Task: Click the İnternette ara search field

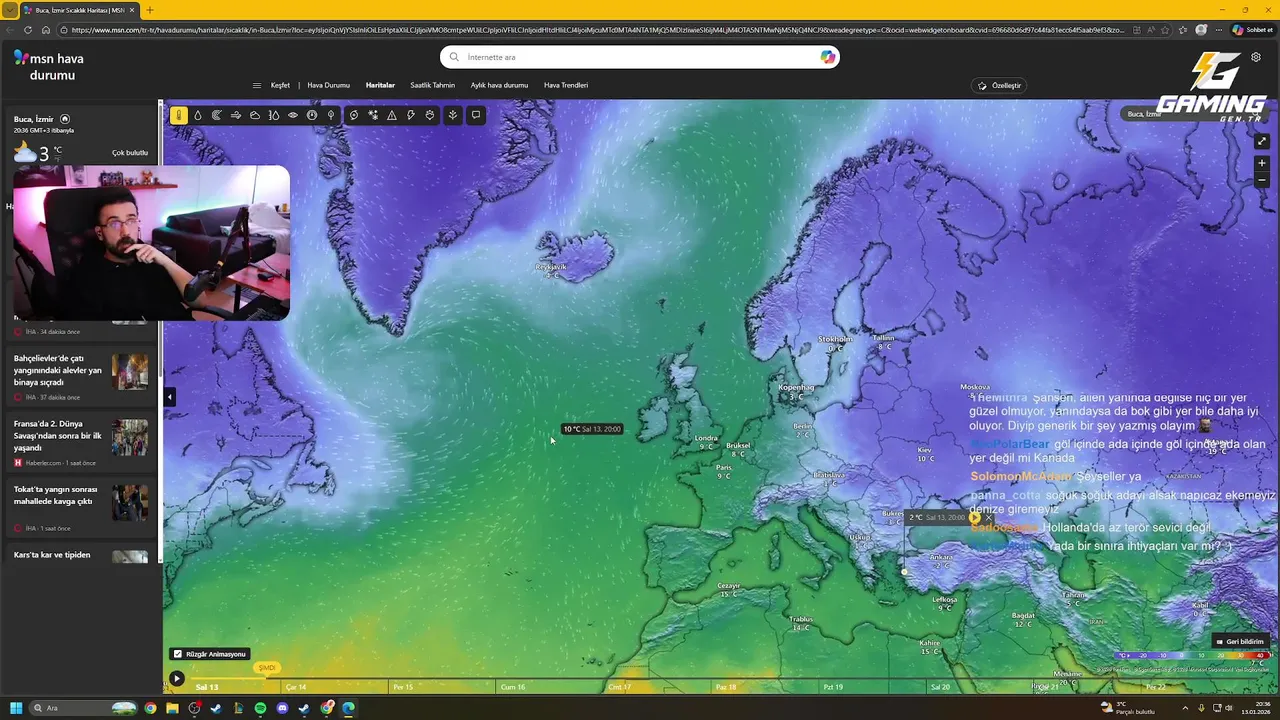Action: point(640,57)
